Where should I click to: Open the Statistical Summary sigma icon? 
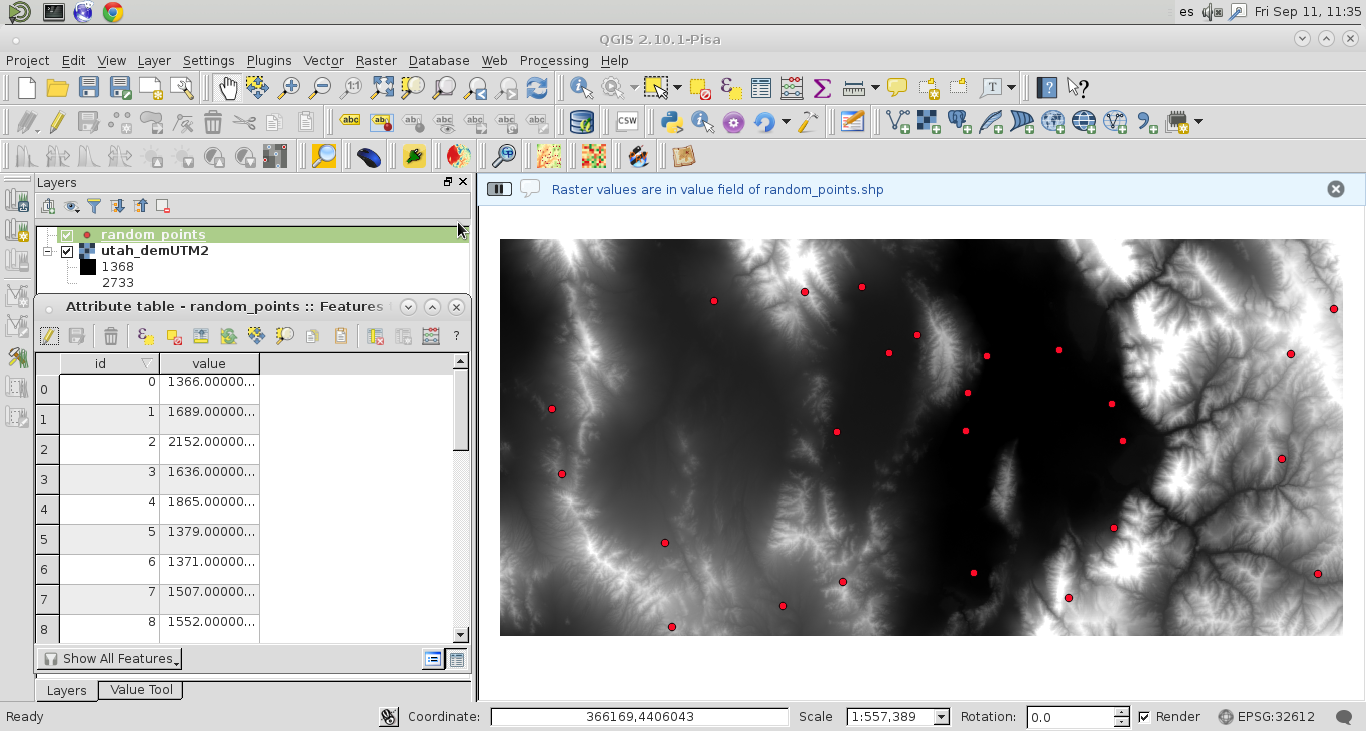(x=822, y=88)
